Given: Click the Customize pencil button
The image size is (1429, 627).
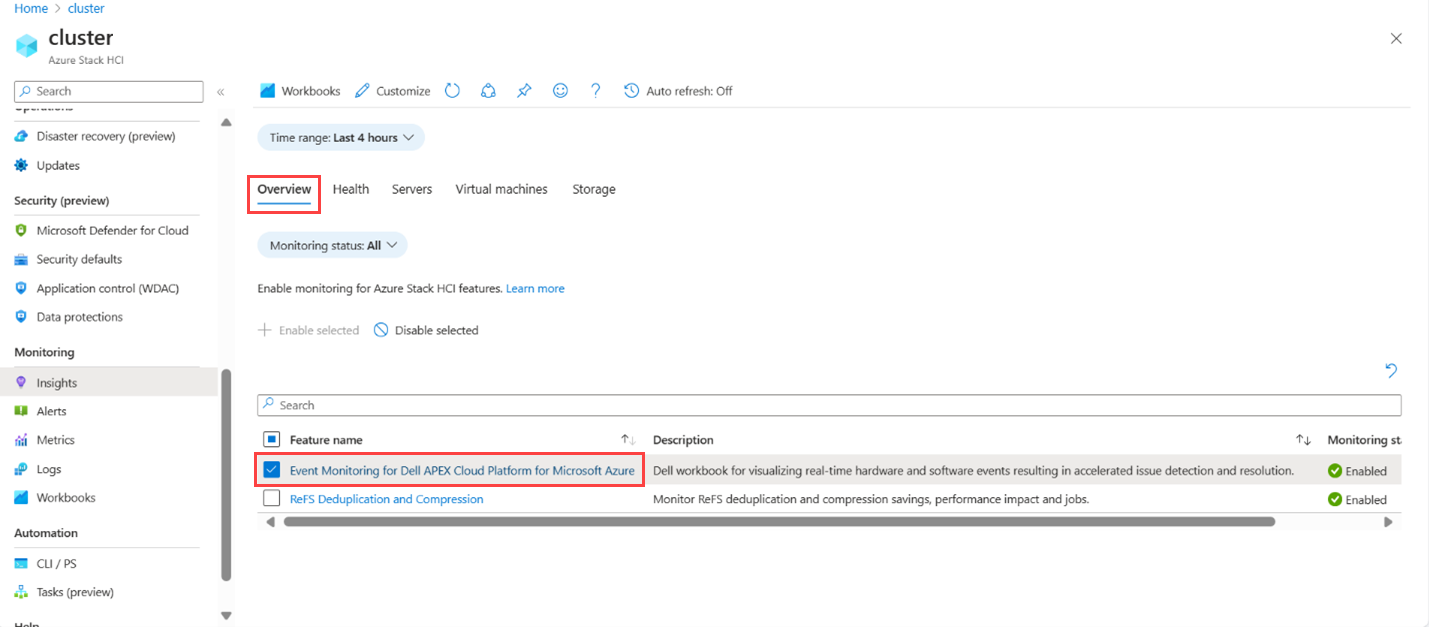Looking at the screenshot, I should point(393,91).
